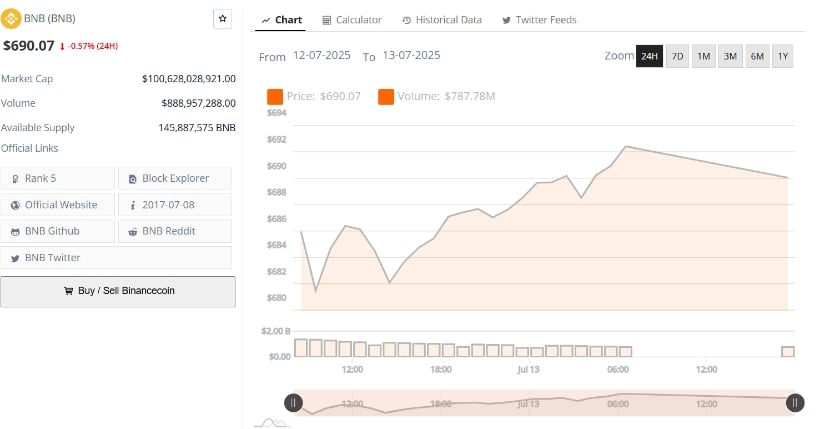This screenshot has height=429, width=825.
Task: Open the BNB Reddit link
Action: click(175, 231)
